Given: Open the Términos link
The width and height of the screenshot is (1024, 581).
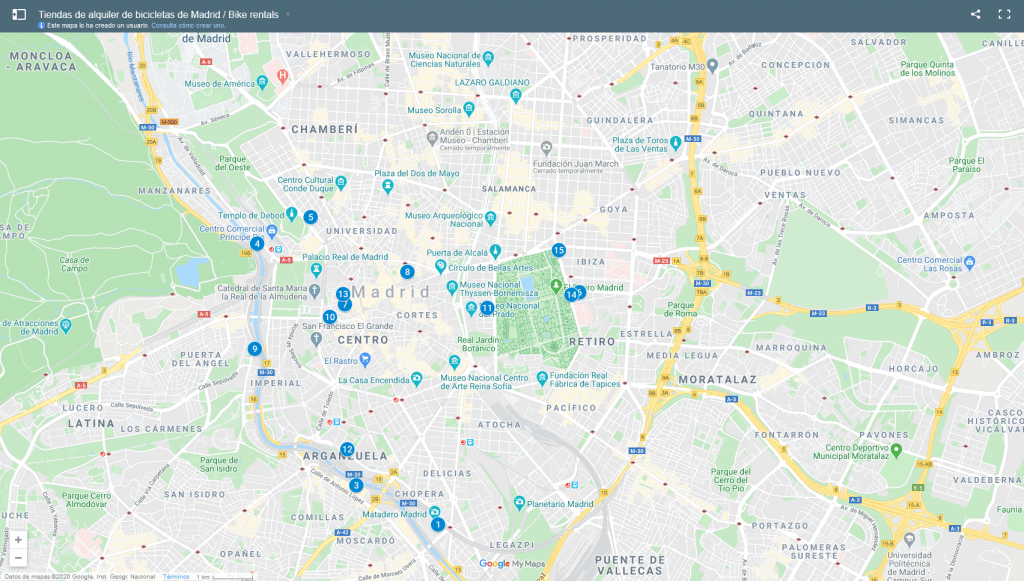Looking at the screenshot, I should pyautogui.click(x=176, y=576).
